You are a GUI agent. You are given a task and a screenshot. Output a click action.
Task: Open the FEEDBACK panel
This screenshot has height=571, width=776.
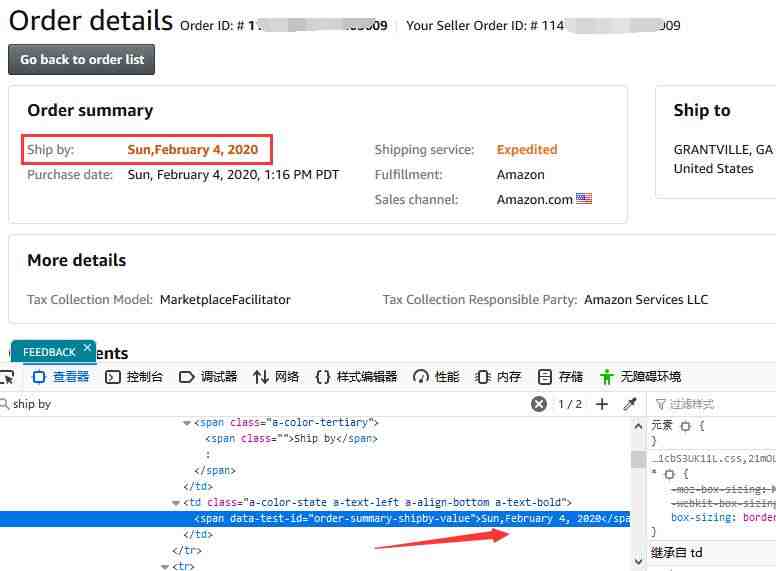(49, 352)
